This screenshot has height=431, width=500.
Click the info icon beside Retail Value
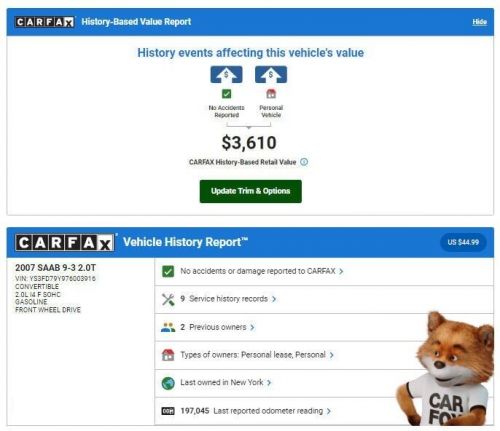click(304, 162)
